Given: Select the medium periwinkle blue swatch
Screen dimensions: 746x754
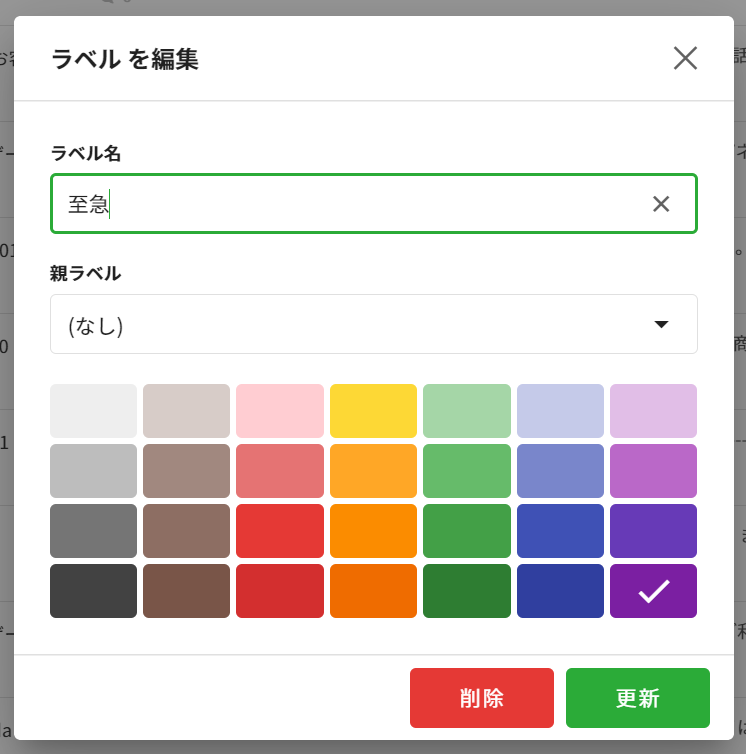Looking at the screenshot, I should 560,471.
